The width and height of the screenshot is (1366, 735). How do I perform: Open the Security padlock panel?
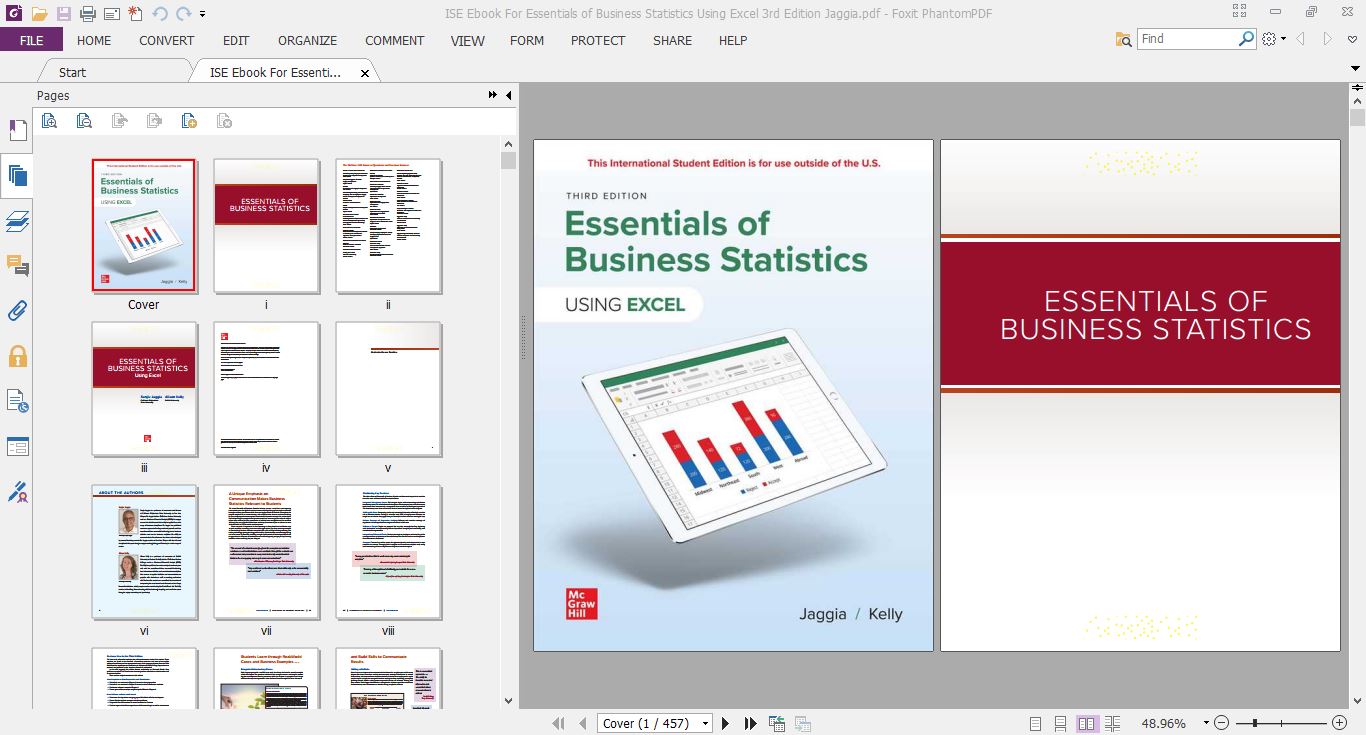17,355
